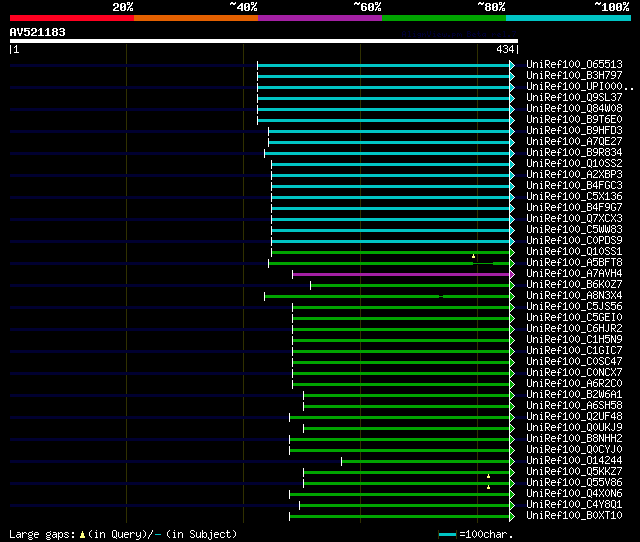
Task: Click the UniRef100_A6SH58 label
Action: pyautogui.click(x=574, y=406)
